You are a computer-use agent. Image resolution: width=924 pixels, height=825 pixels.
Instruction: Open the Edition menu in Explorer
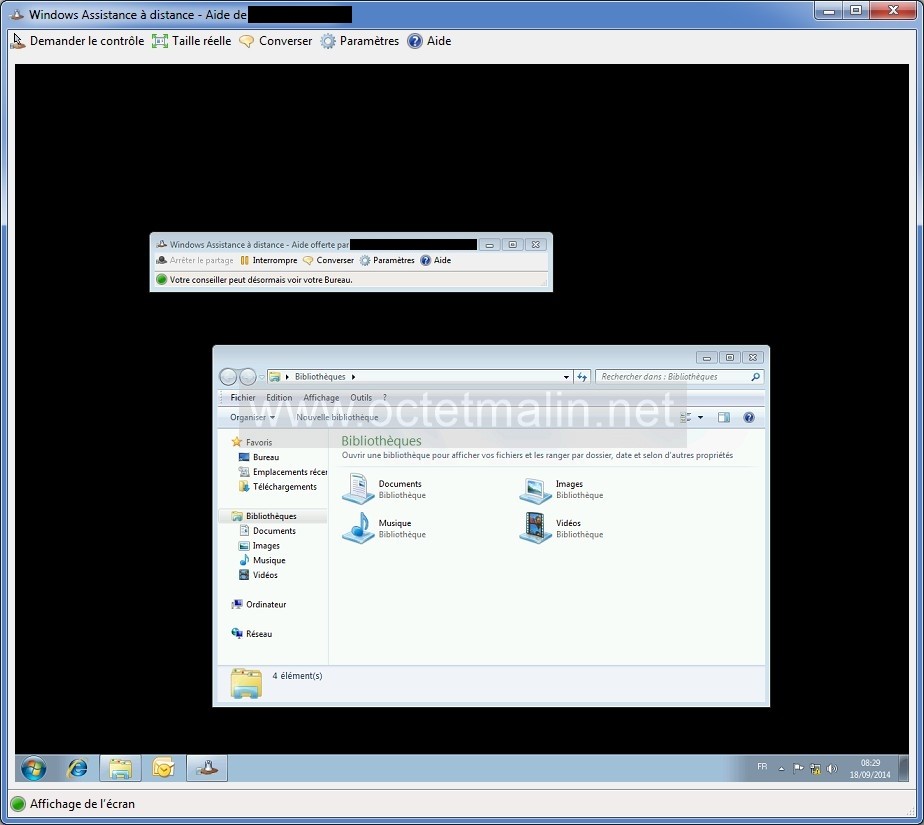click(279, 397)
